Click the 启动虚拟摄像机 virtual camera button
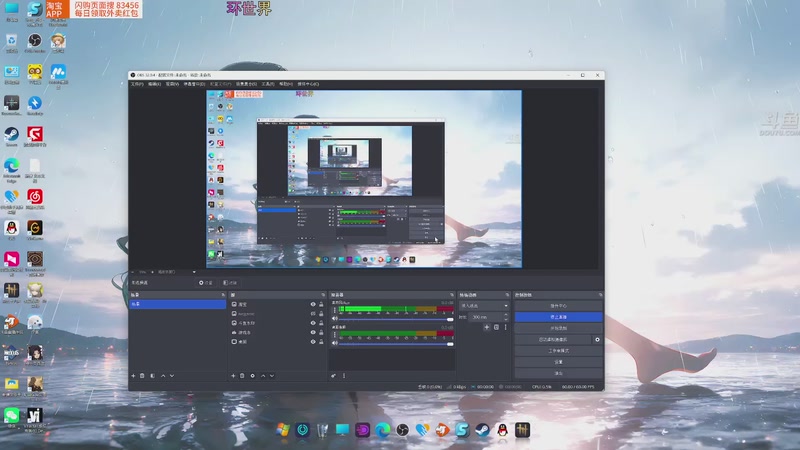Screen dimensions: 800x450 (x=553, y=339)
